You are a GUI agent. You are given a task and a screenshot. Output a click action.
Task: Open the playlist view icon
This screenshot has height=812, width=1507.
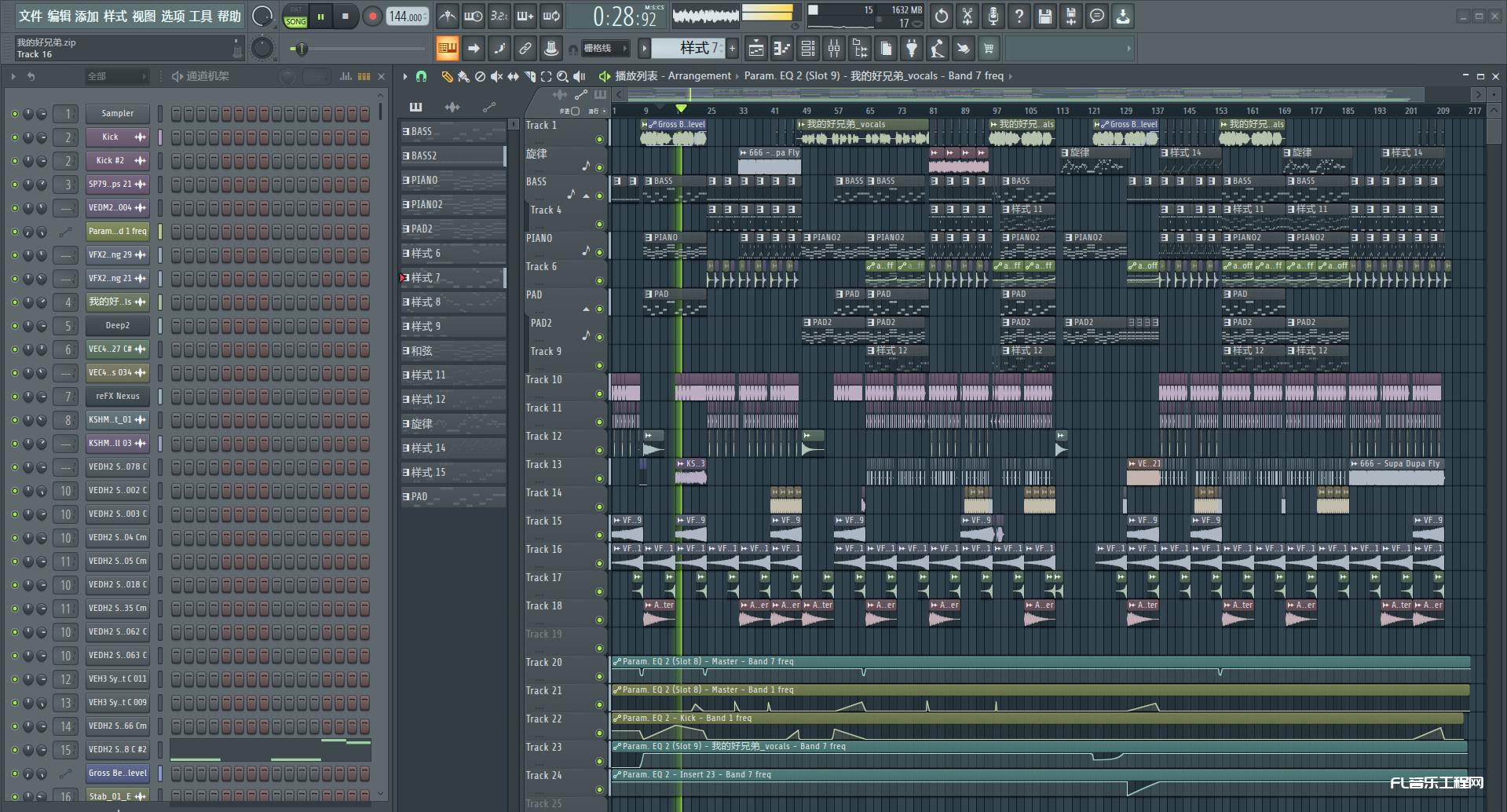tap(755, 49)
